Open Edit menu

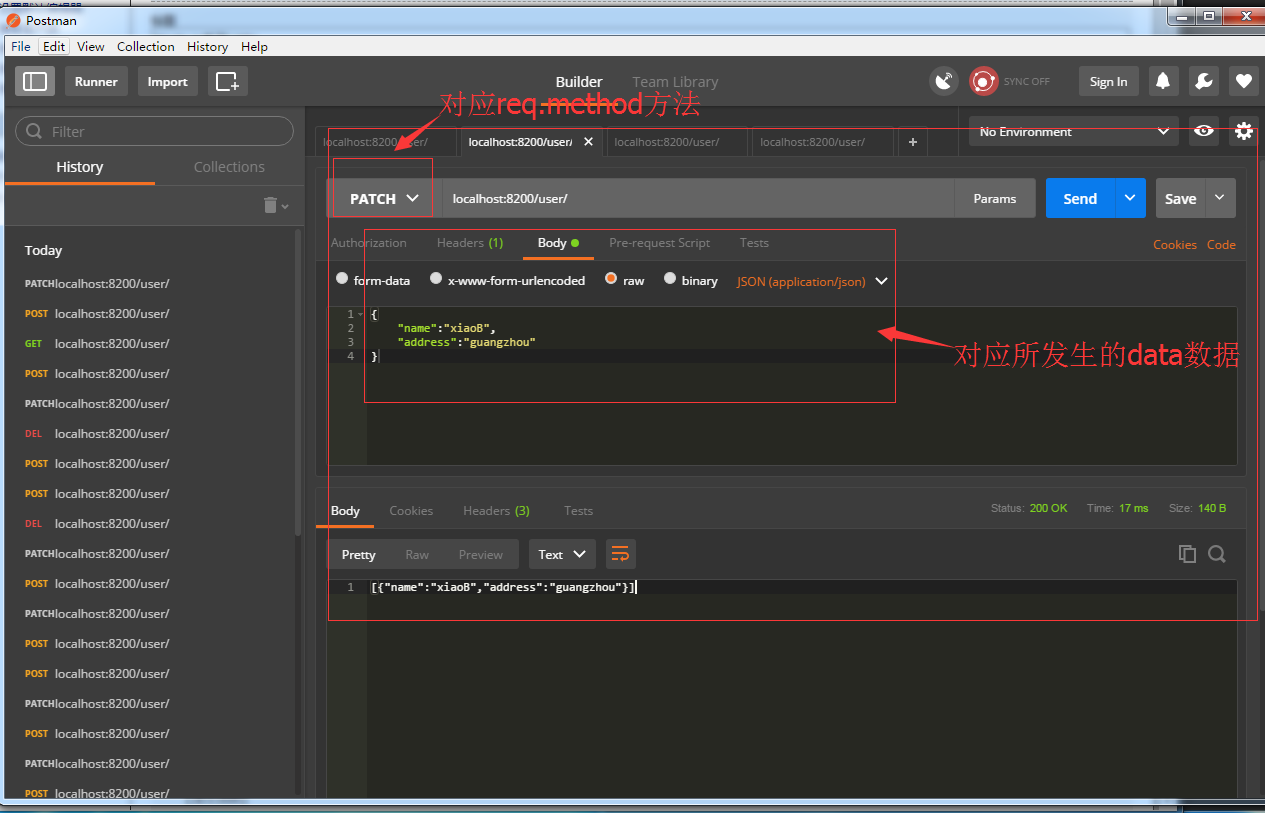[54, 46]
